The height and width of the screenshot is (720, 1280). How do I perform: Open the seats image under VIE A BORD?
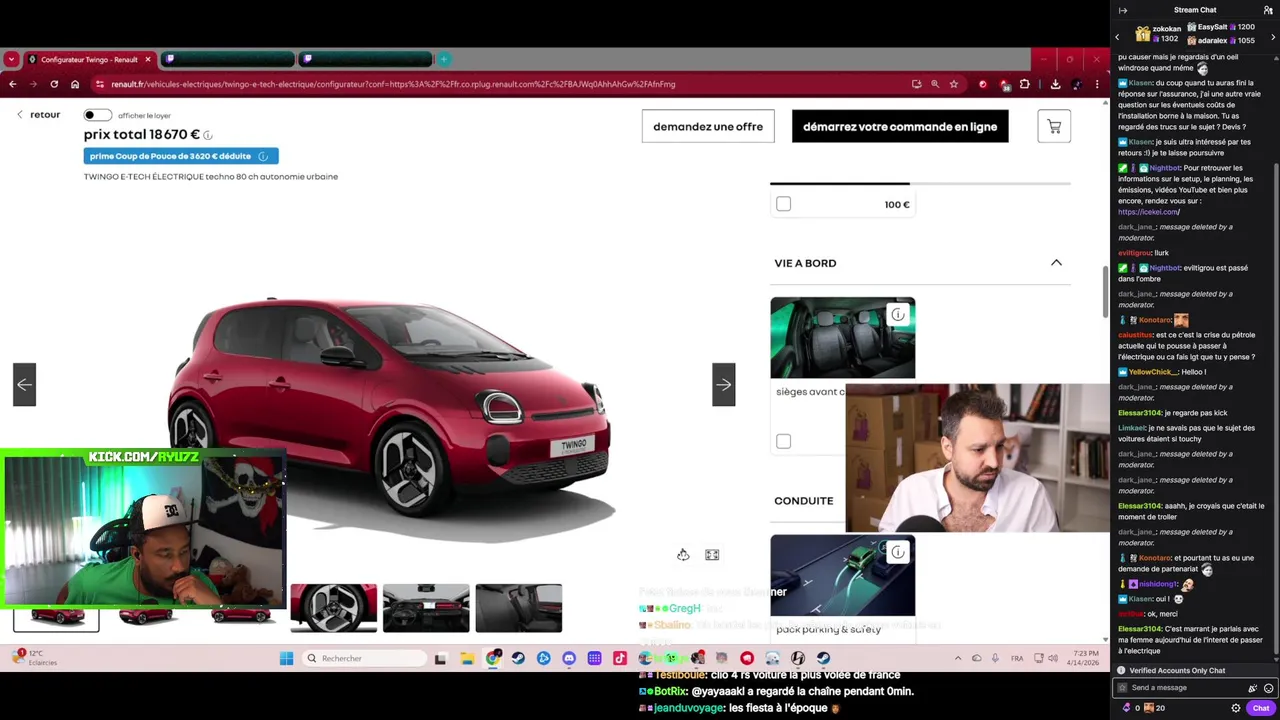pyautogui.click(x=842, y=338)
